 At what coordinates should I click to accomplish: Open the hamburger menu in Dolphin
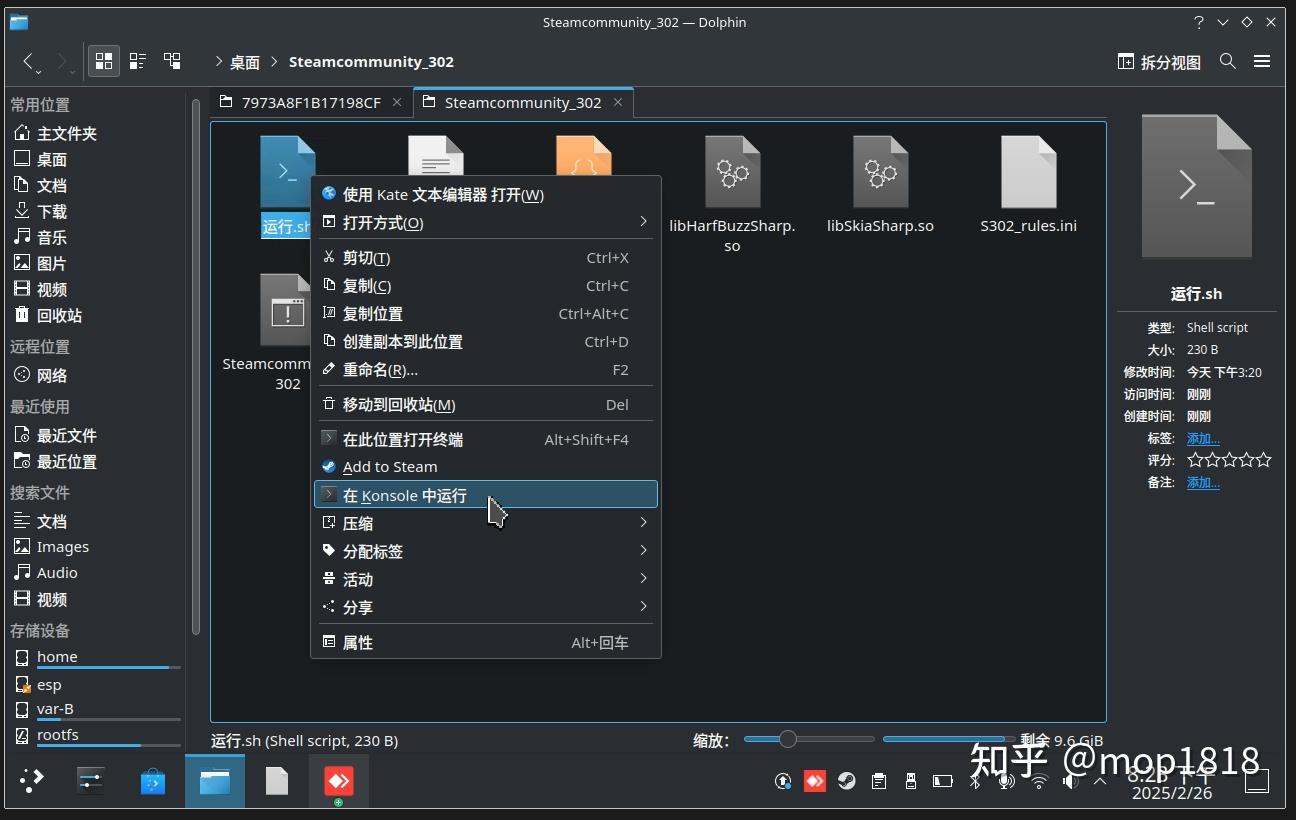(x=1262, y=61)
